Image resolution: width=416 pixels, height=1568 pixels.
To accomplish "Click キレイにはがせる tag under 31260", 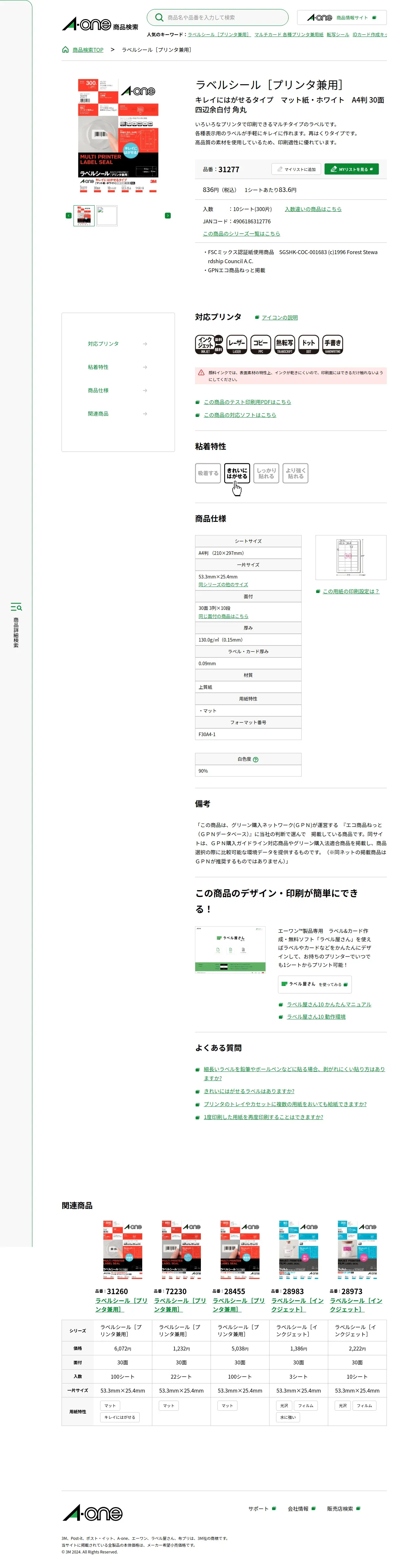I will [120, 1417].
